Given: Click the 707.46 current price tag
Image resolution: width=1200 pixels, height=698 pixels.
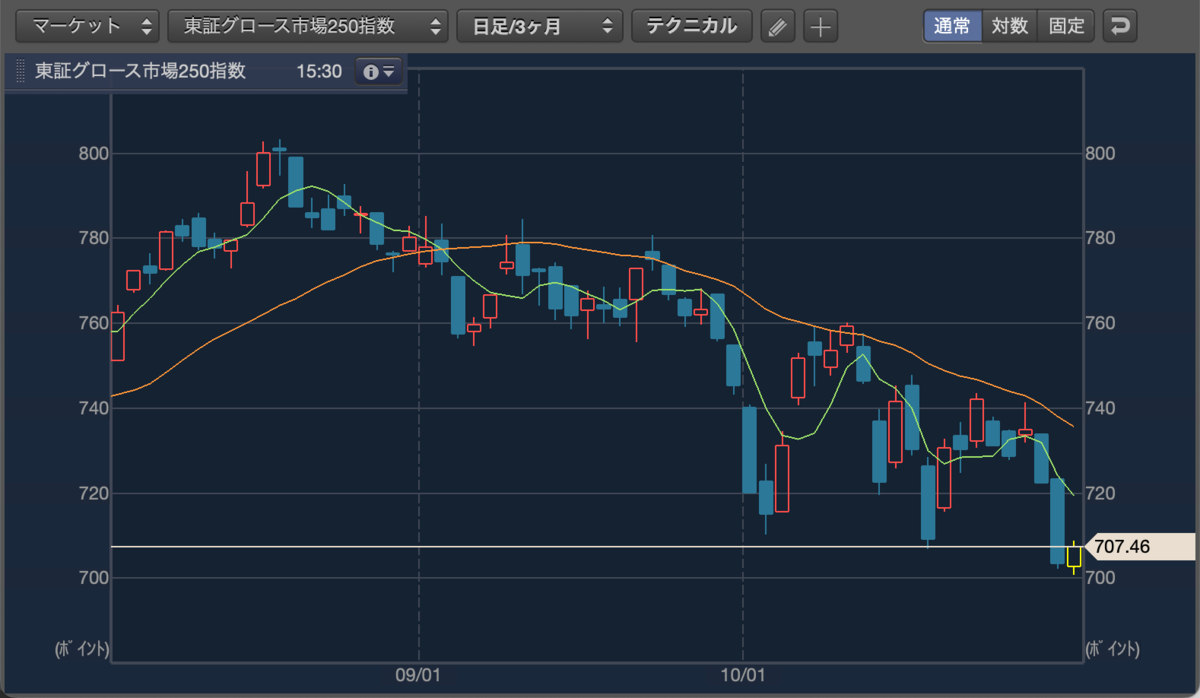Looking at the screenshot, I should pyautogui.click(x=1140, y=547).
